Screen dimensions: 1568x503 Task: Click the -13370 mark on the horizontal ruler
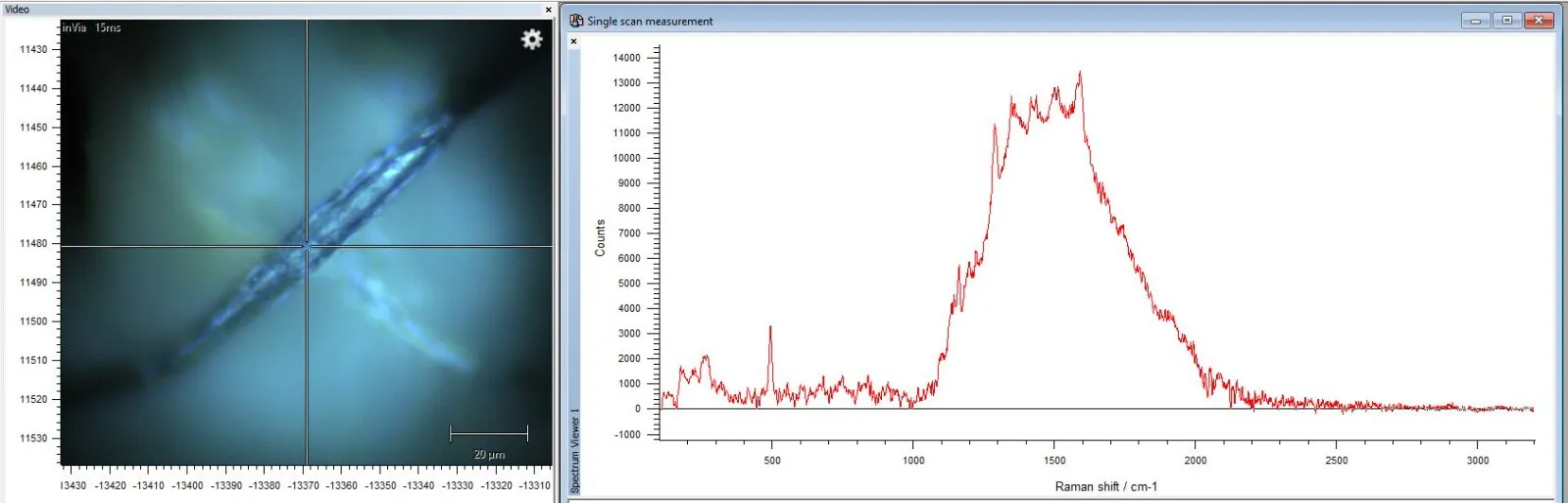tap(304, 485)
